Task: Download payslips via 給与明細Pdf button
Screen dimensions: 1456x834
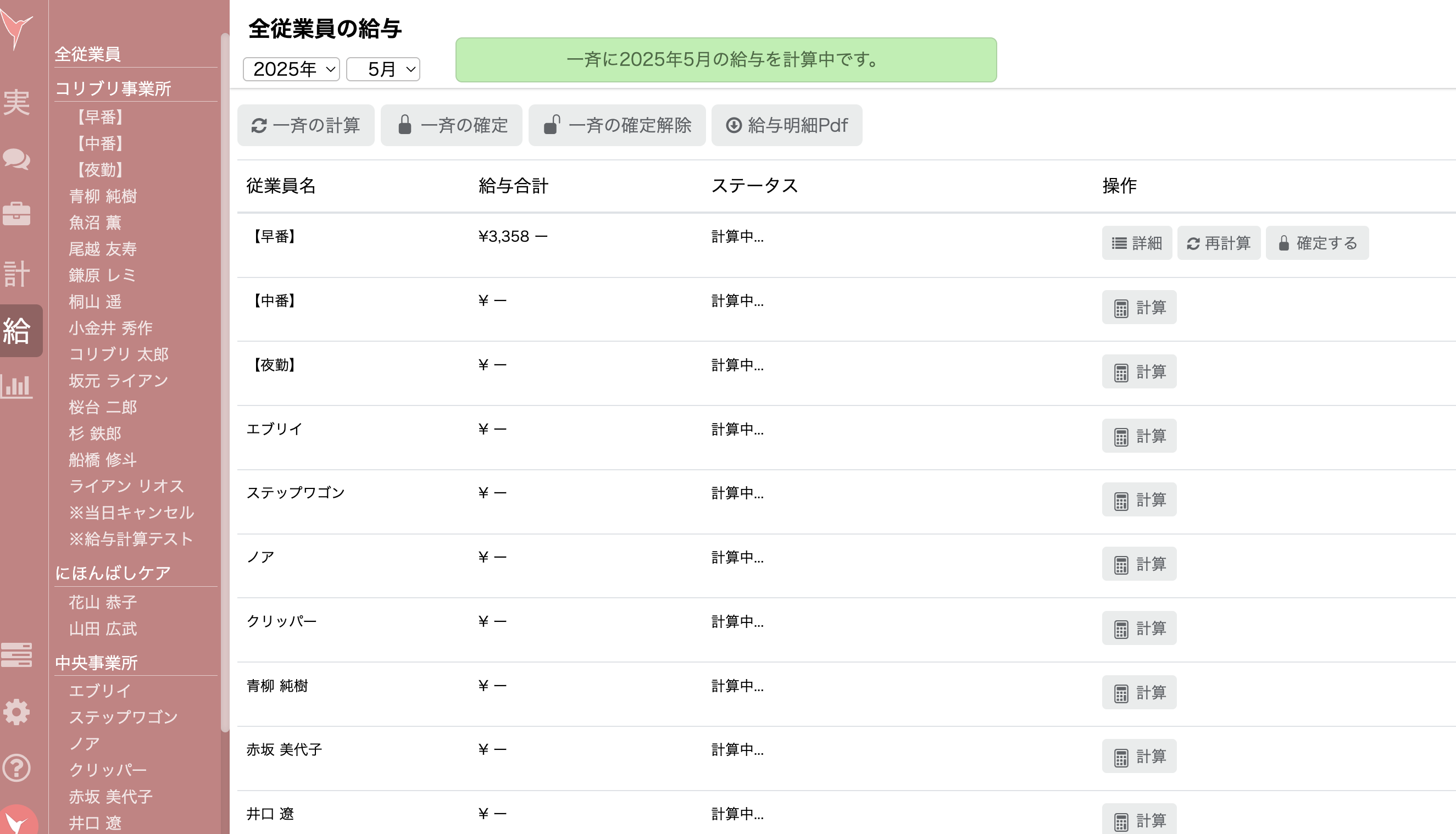Action: (787, 125)
